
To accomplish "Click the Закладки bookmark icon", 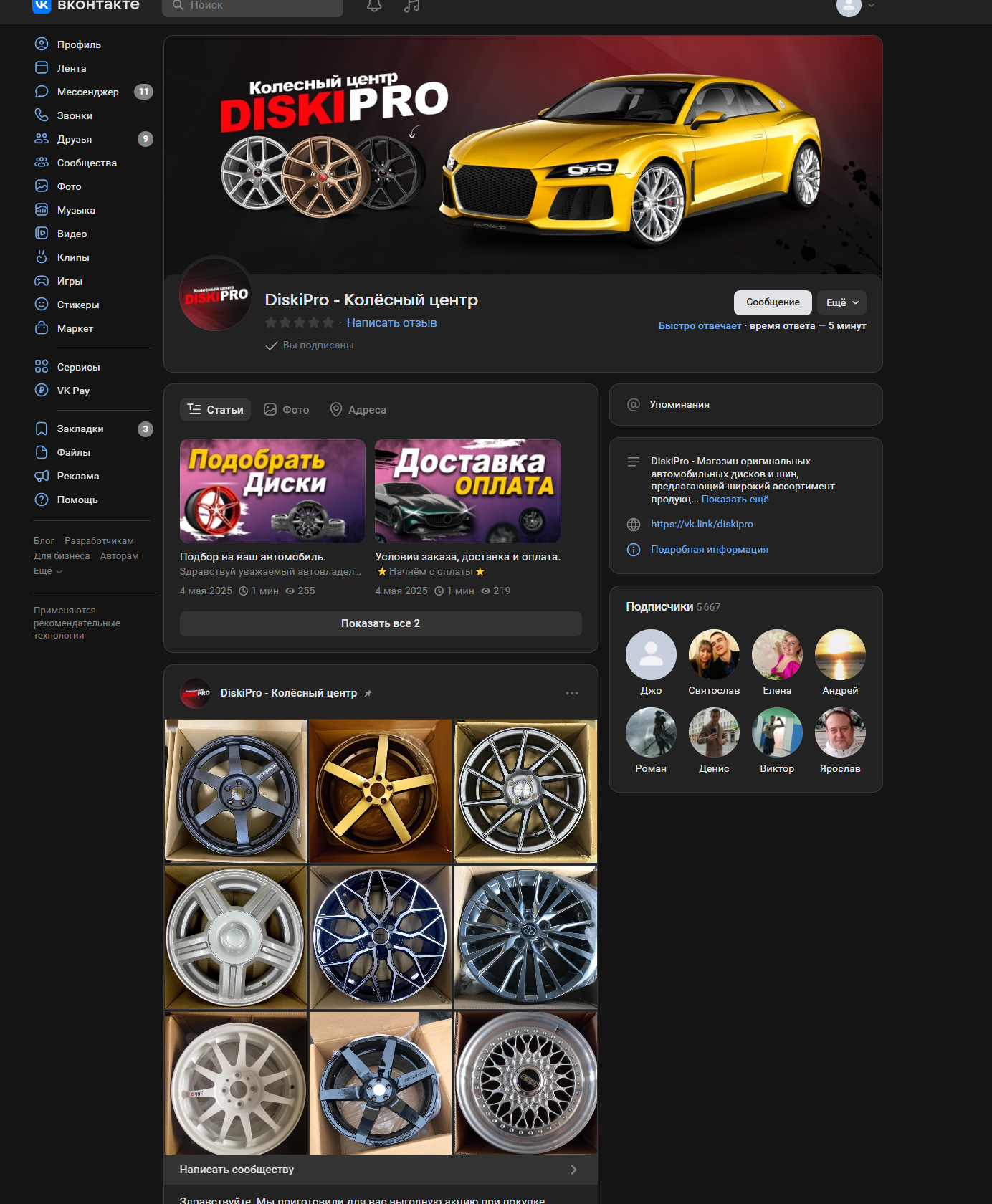I will coord(42,429).
